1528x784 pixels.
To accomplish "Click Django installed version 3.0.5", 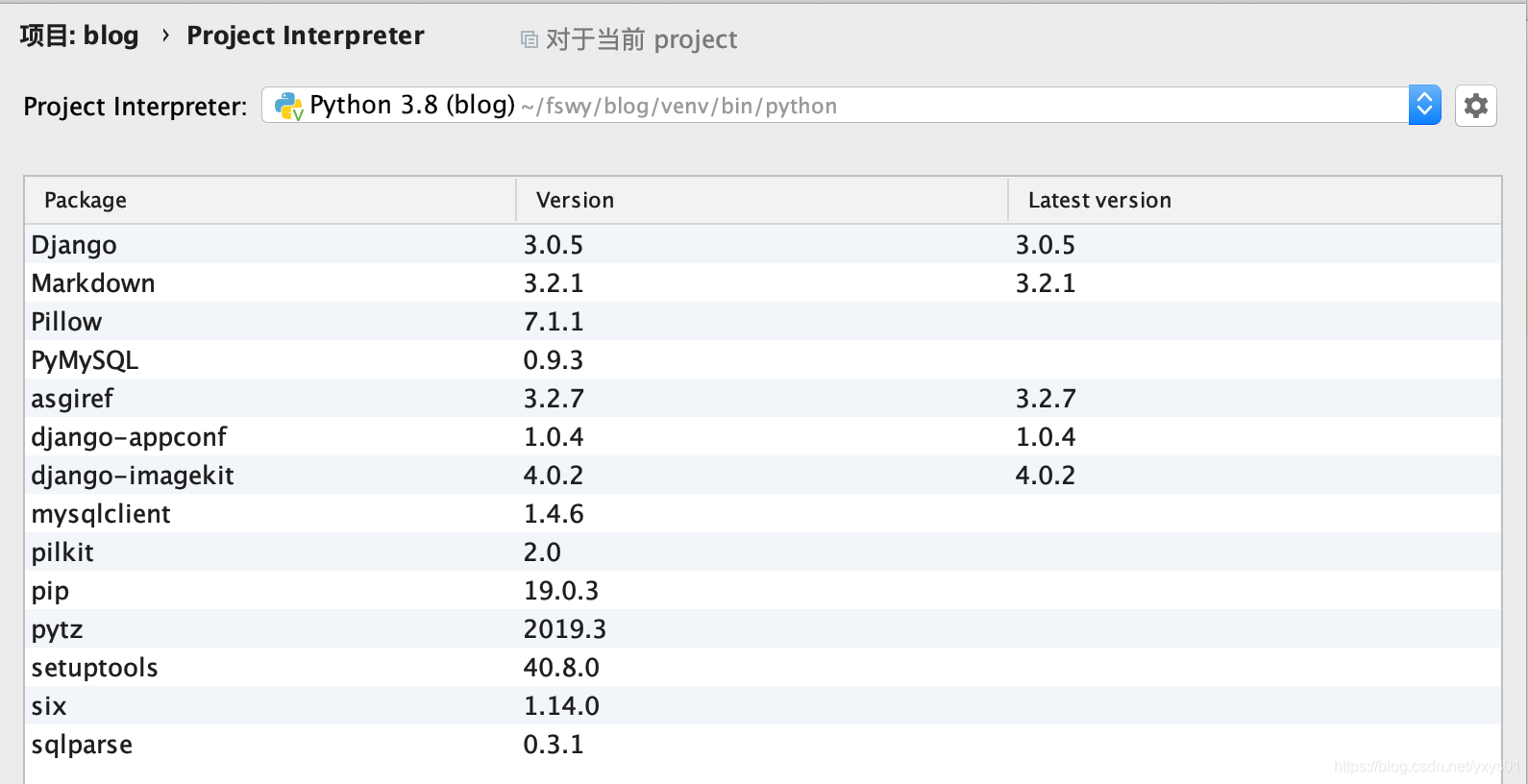I will click(554, 245).
